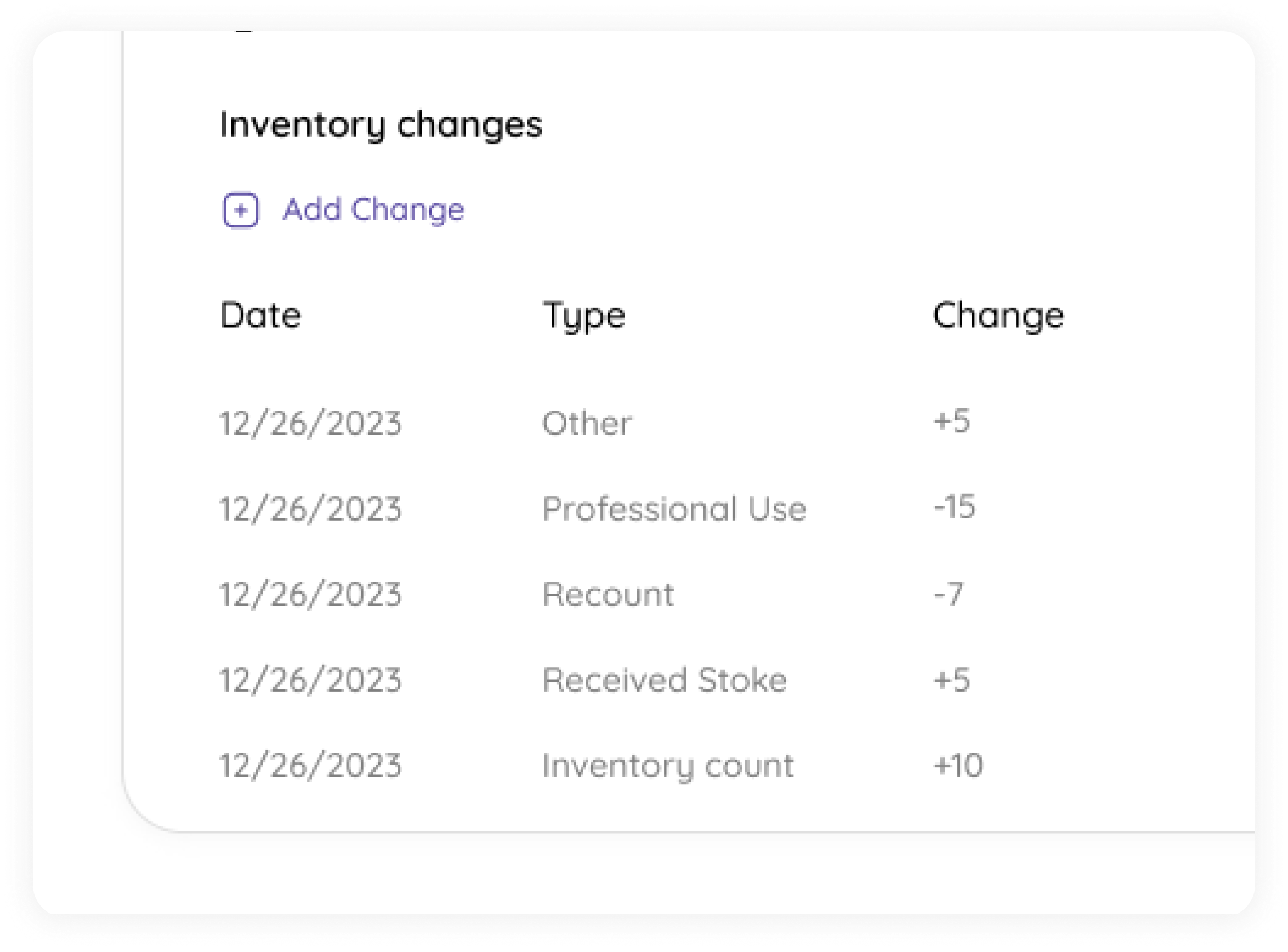
Task: Click the +10 change value
Action: pyautogui.click(x=958, y=766)
